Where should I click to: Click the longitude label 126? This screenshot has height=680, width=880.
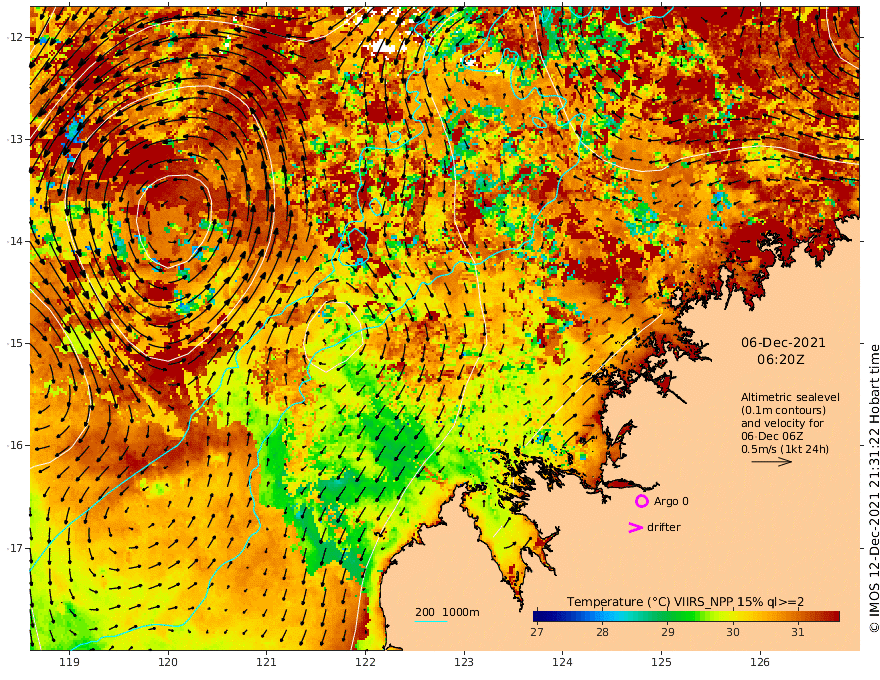pos(760,662)
